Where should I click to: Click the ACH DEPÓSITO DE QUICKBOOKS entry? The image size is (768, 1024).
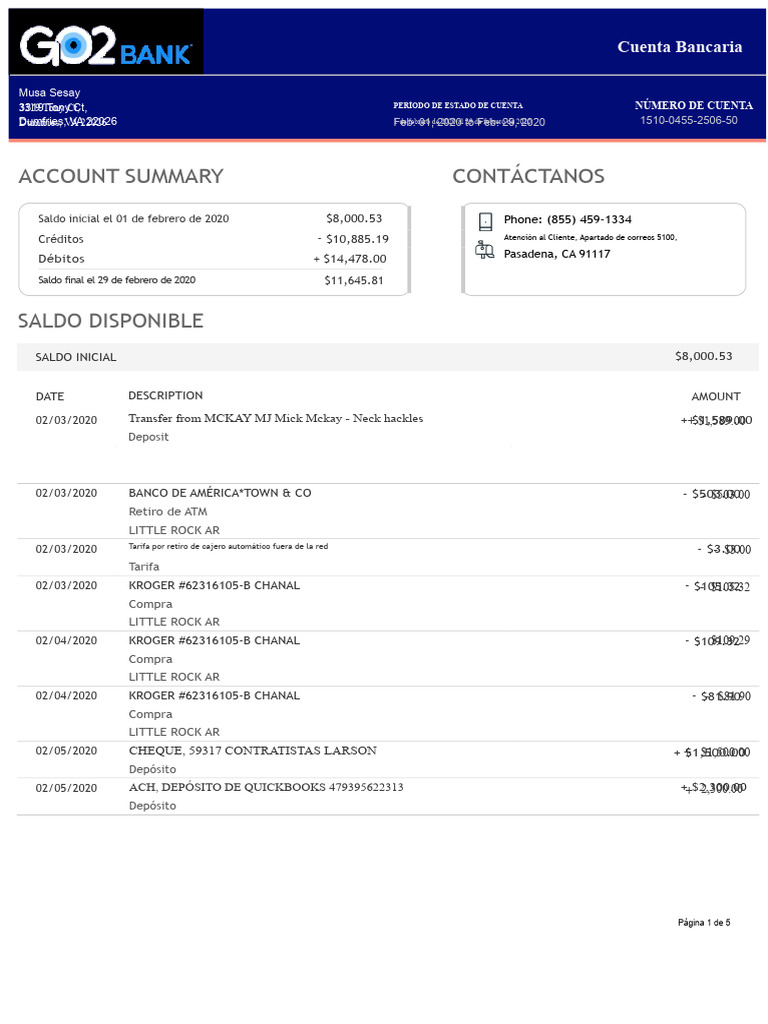click(266, 787)
